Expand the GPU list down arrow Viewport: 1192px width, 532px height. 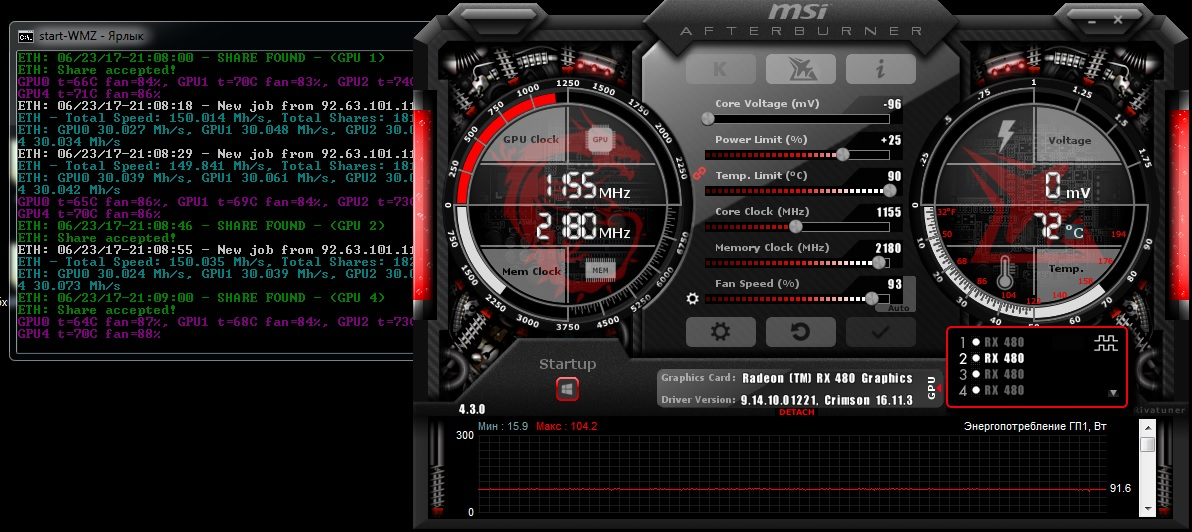tap(1113, 394)
